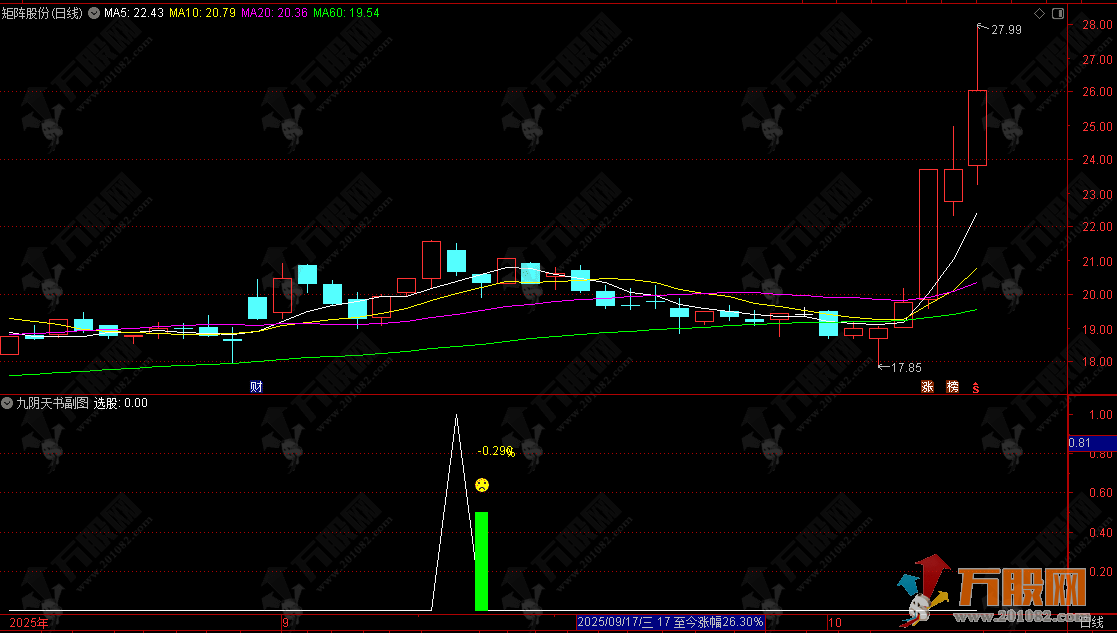Click the 2025年 date axis label

(x=29, y=623)
